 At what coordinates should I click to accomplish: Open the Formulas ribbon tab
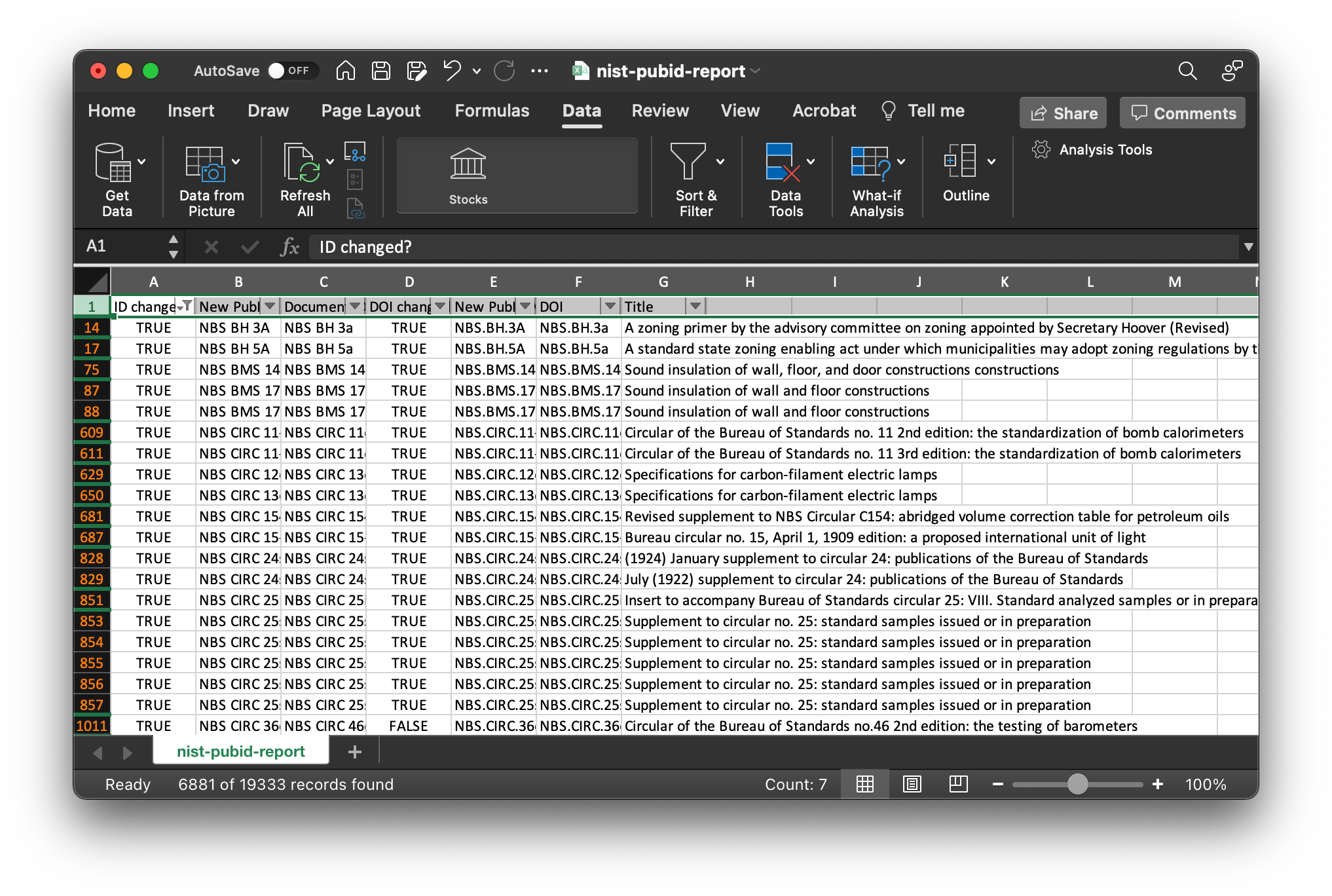[492, 111]
